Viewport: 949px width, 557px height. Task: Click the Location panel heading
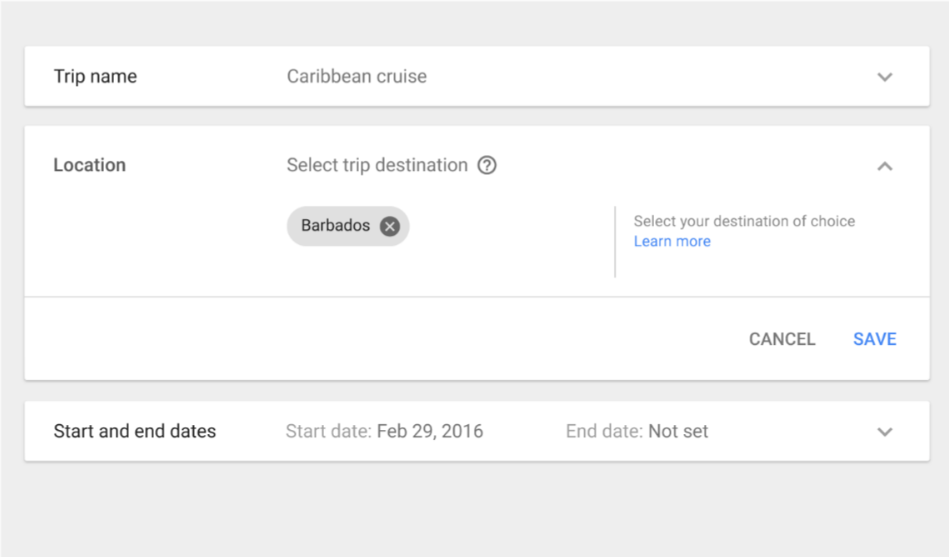point(89,165)
